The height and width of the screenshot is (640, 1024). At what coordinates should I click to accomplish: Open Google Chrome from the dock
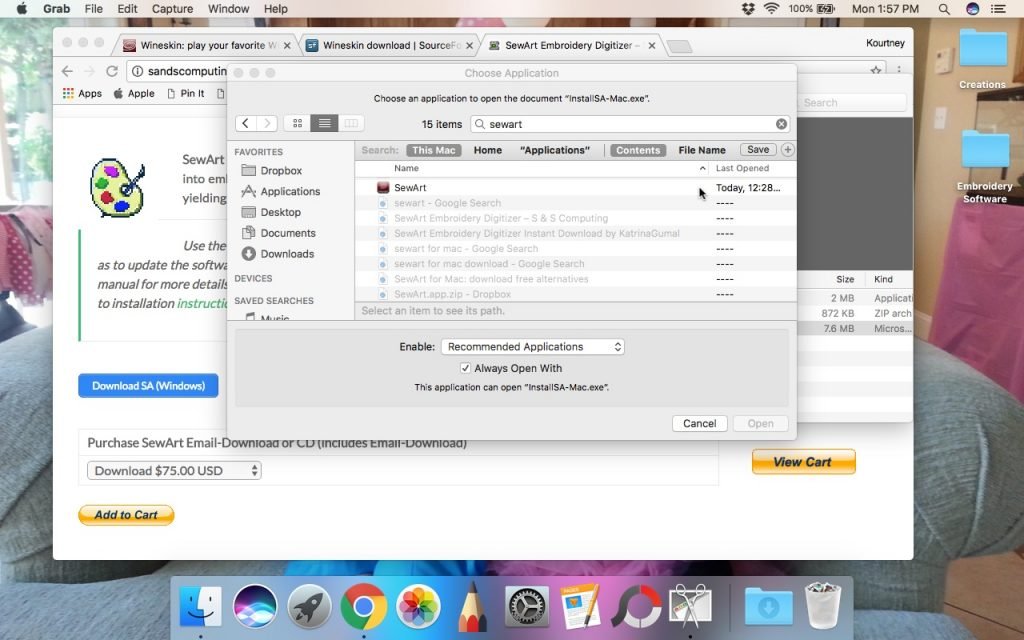pos(363,606)
